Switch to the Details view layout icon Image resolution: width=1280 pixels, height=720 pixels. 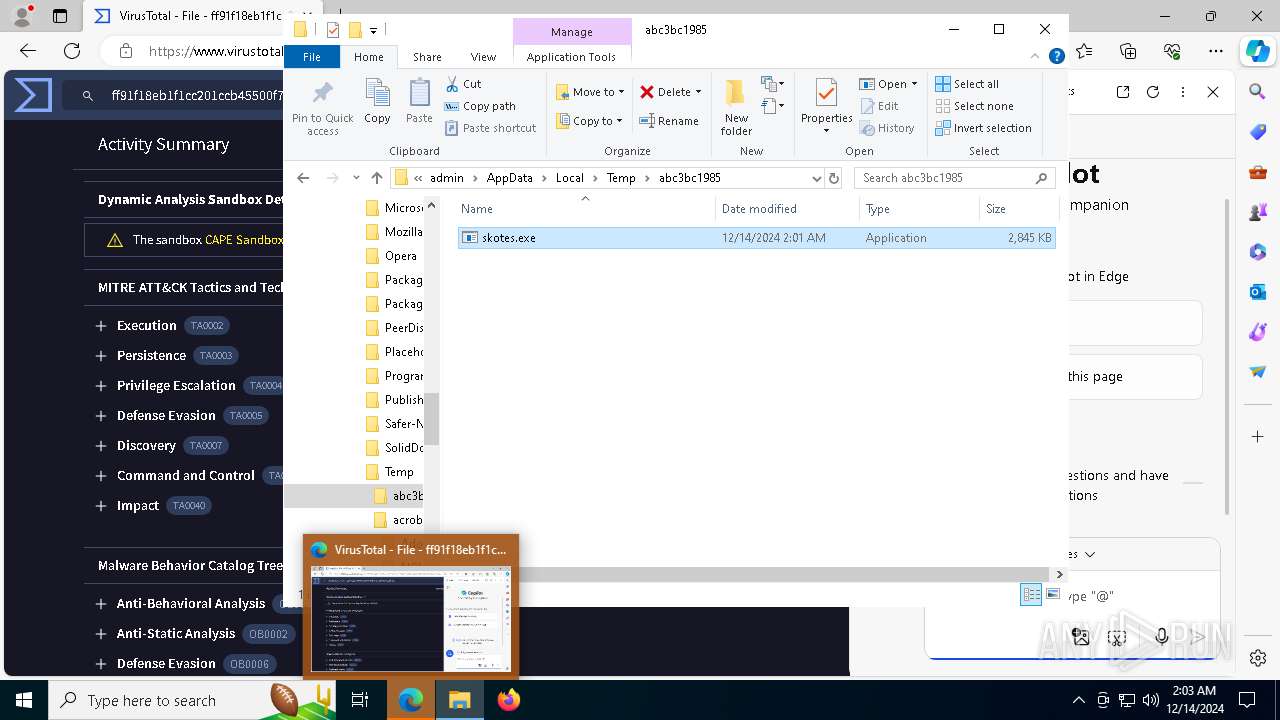click(1031, 594)
